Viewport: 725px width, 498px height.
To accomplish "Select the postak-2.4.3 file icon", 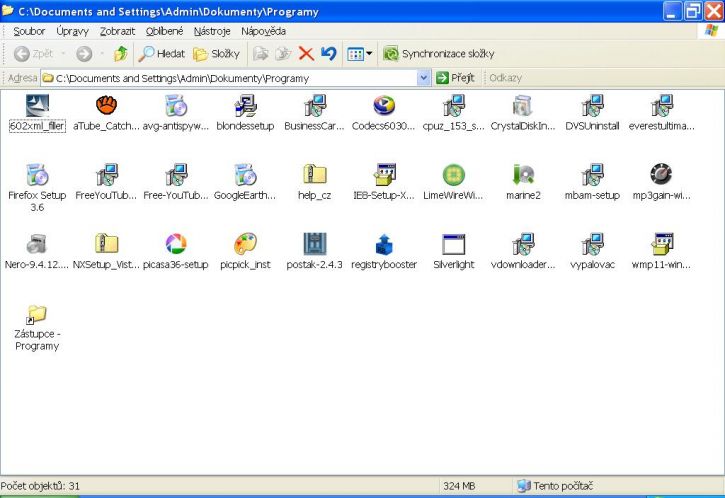I will point(314,244).
